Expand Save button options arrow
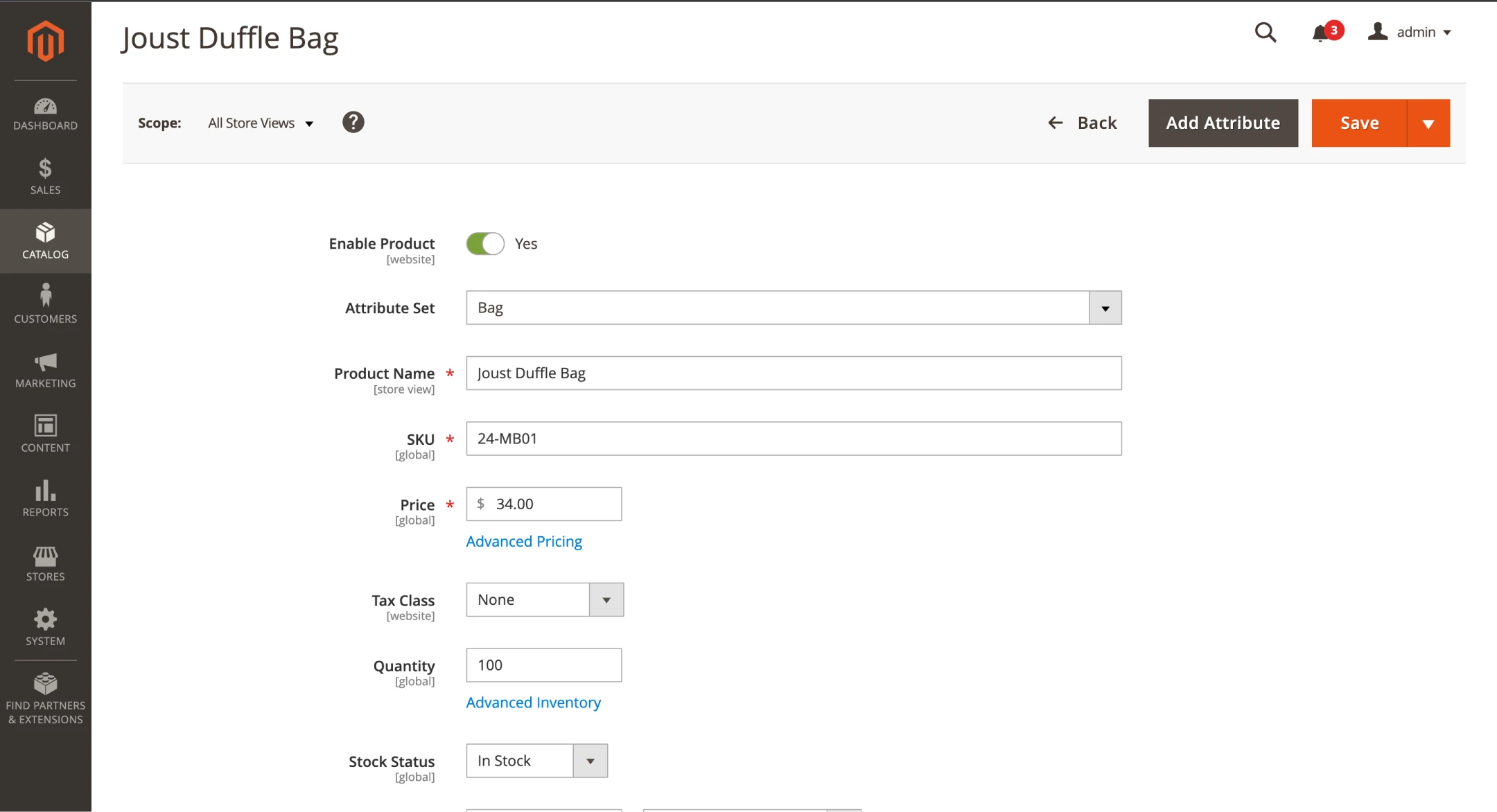The width and height of the screenshot is (1497, 812). click(x=1428, y=123)
